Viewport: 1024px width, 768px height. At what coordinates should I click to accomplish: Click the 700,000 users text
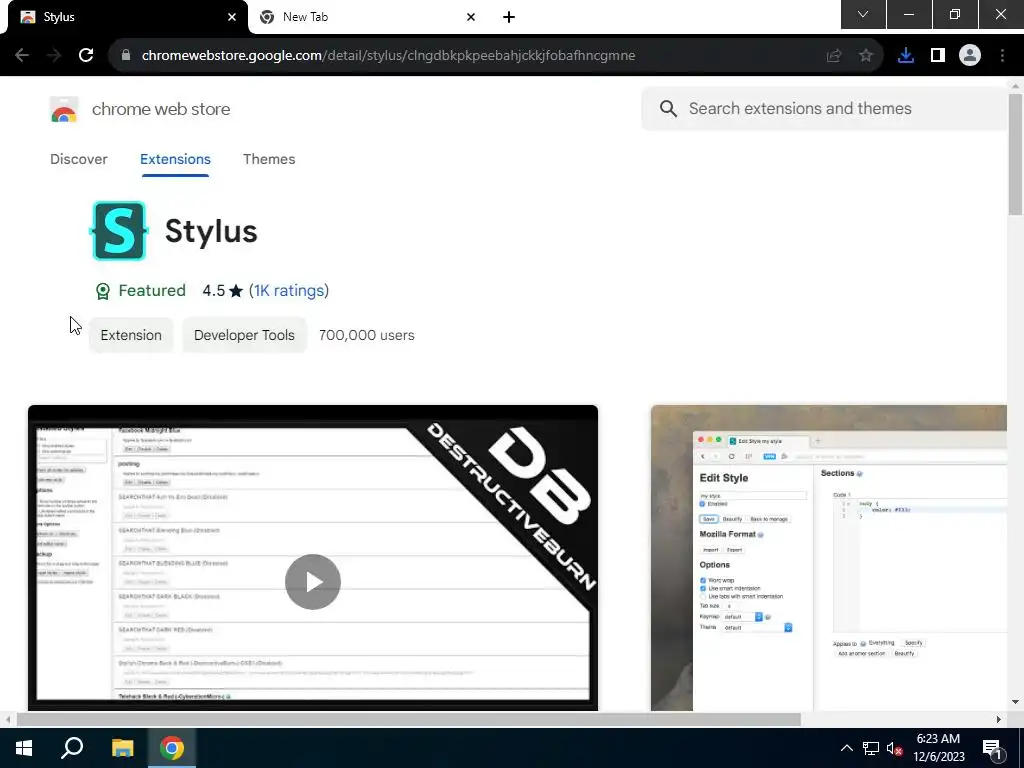pos(366,335)
